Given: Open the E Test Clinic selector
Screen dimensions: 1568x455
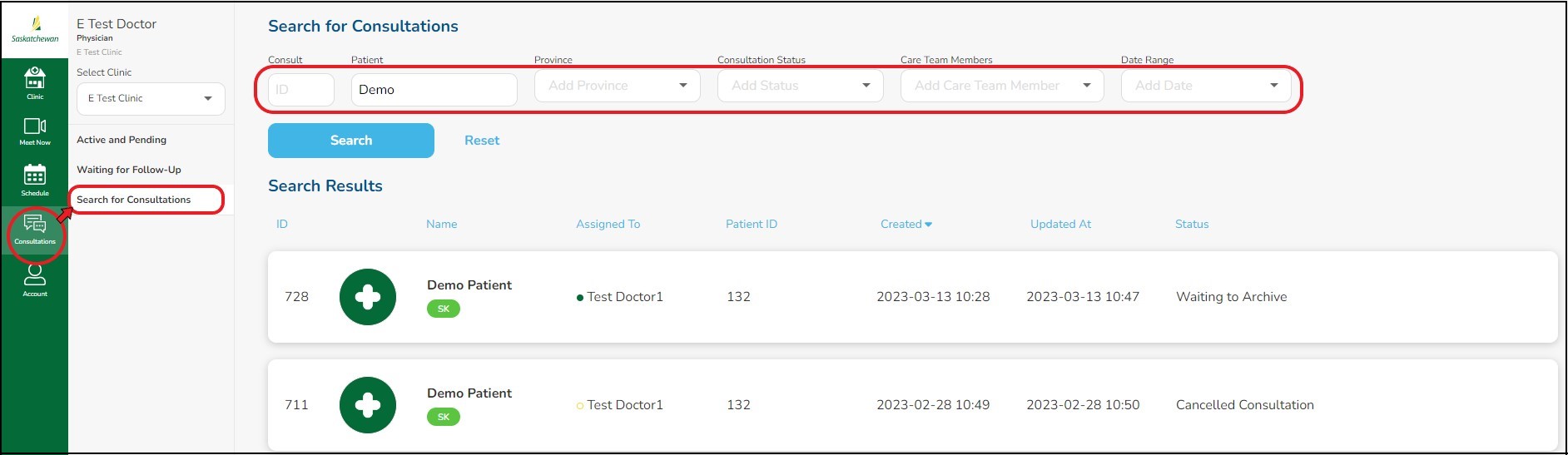Looking at the screenshot, I should click(151, 98).
